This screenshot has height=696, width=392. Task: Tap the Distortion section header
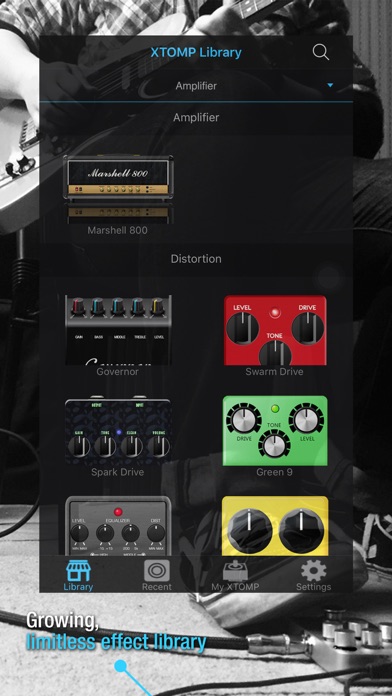196,259
